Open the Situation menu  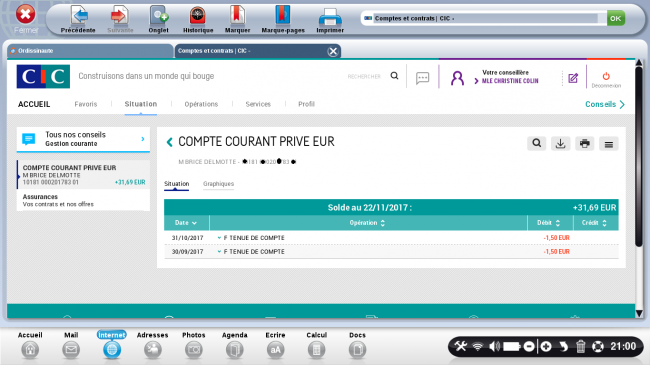141,104
